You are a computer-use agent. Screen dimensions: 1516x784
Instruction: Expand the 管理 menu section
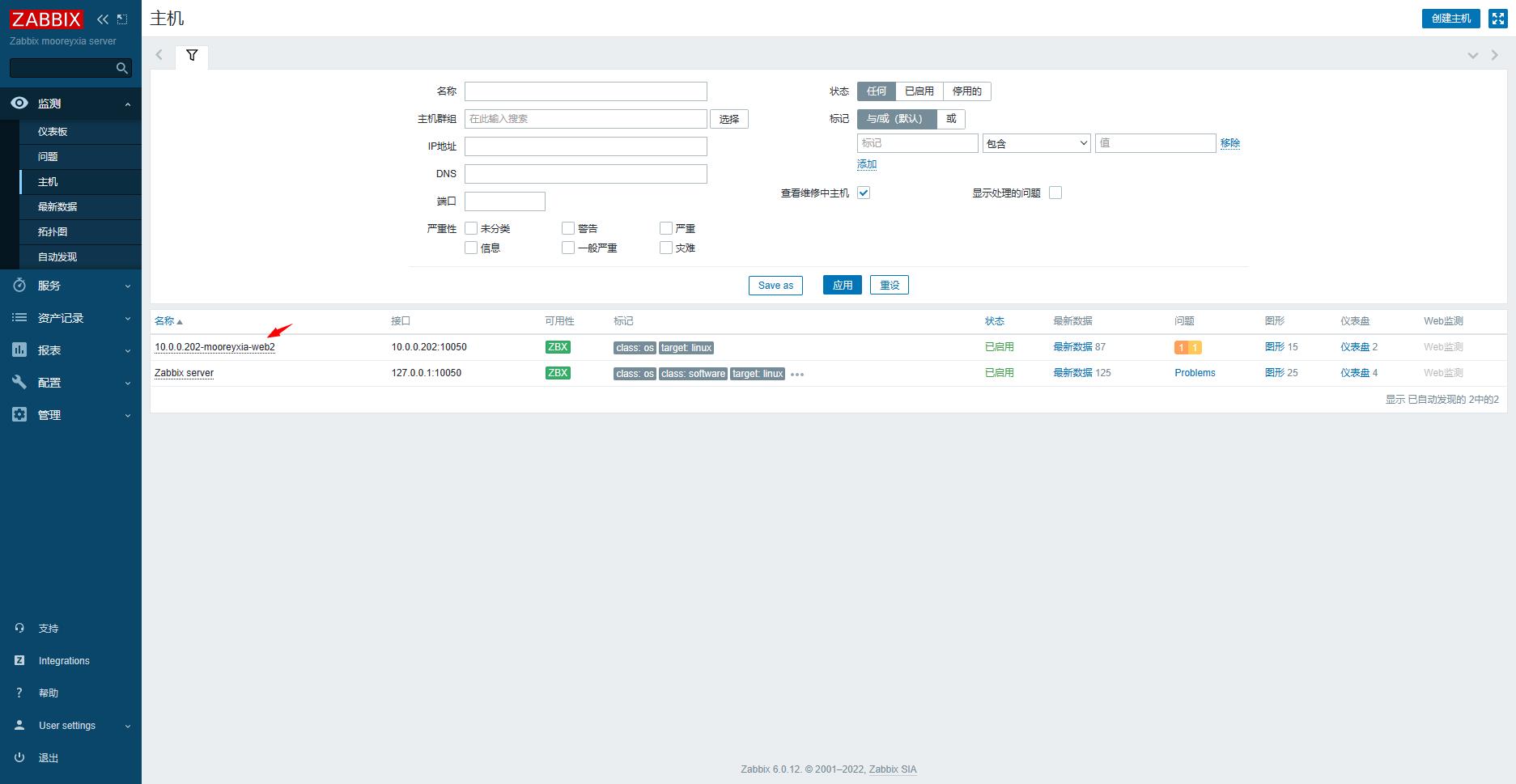click(x=128, y=415)
